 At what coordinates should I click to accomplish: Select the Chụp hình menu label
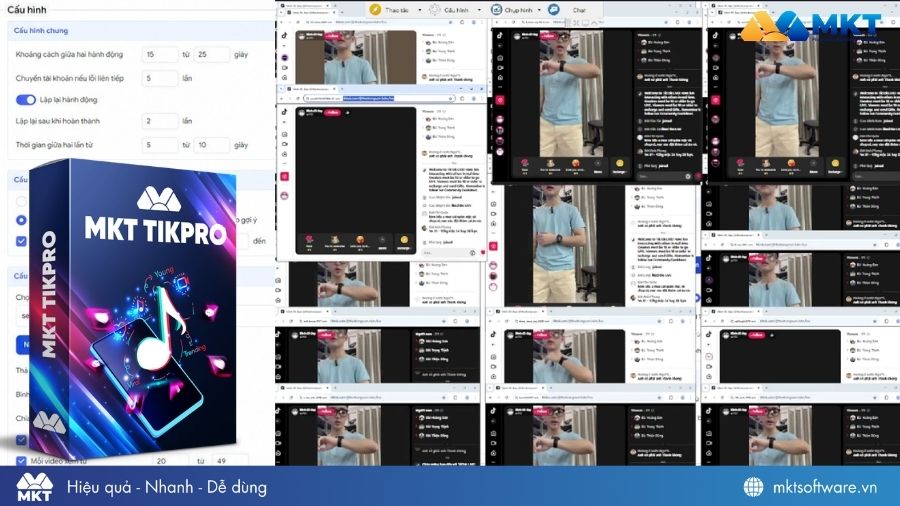(x=518, y=10)
